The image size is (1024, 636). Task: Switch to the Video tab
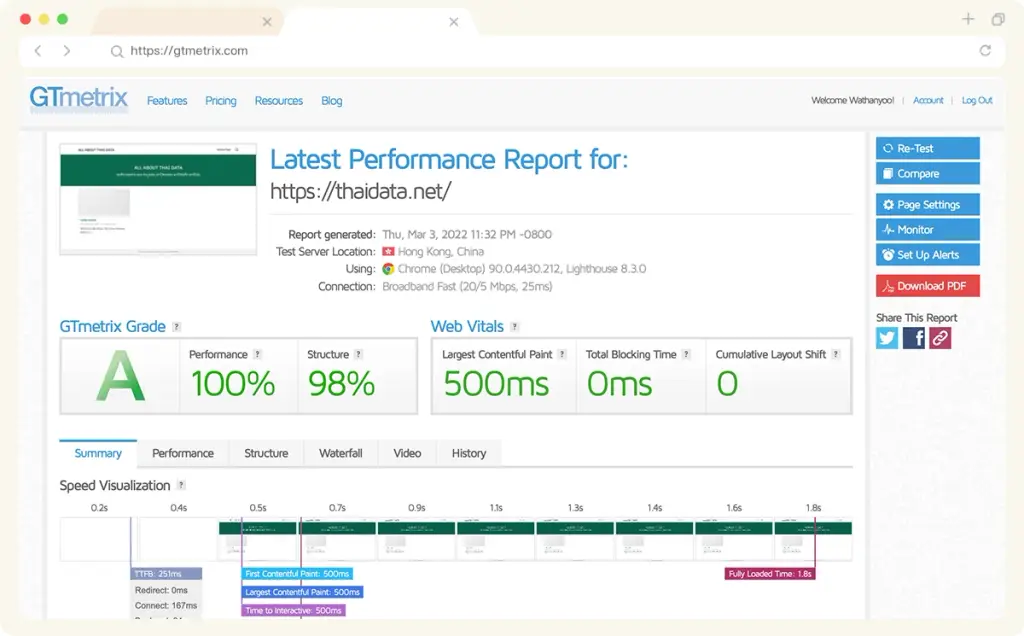(407, 453)
